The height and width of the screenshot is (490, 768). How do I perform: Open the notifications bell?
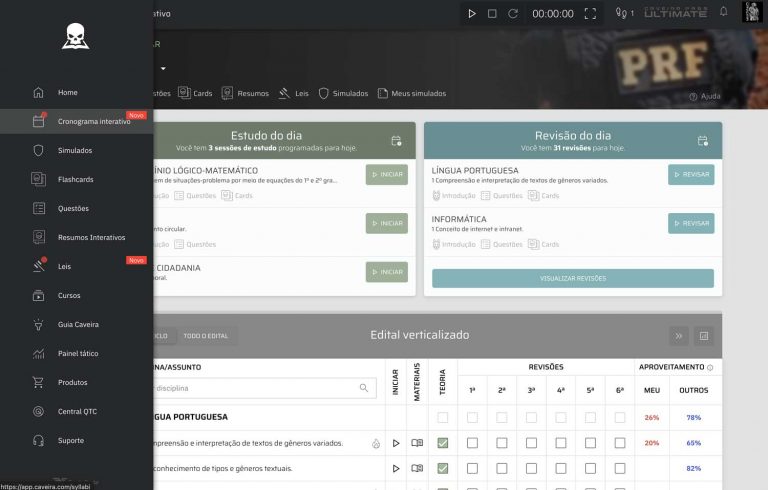point(723,13)
